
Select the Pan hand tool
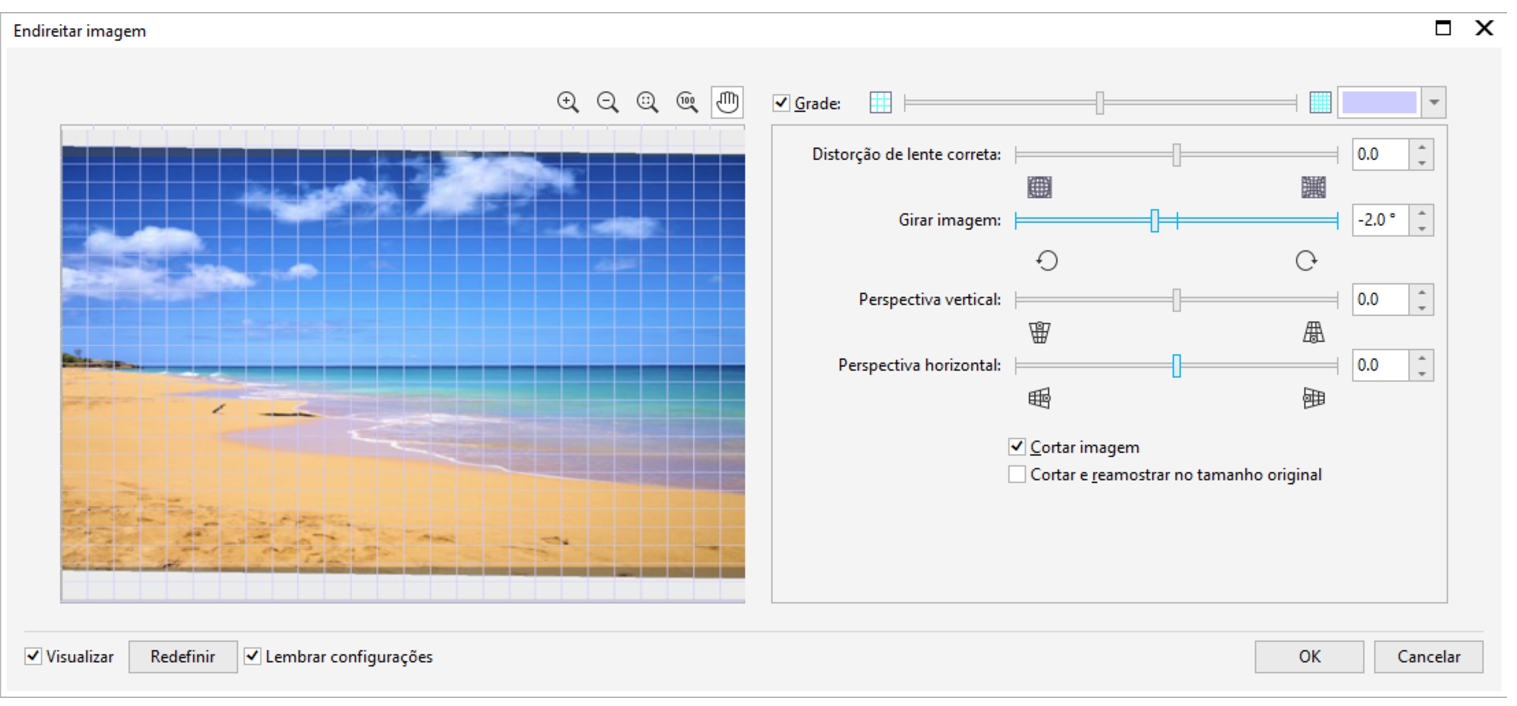pos(727,102)
